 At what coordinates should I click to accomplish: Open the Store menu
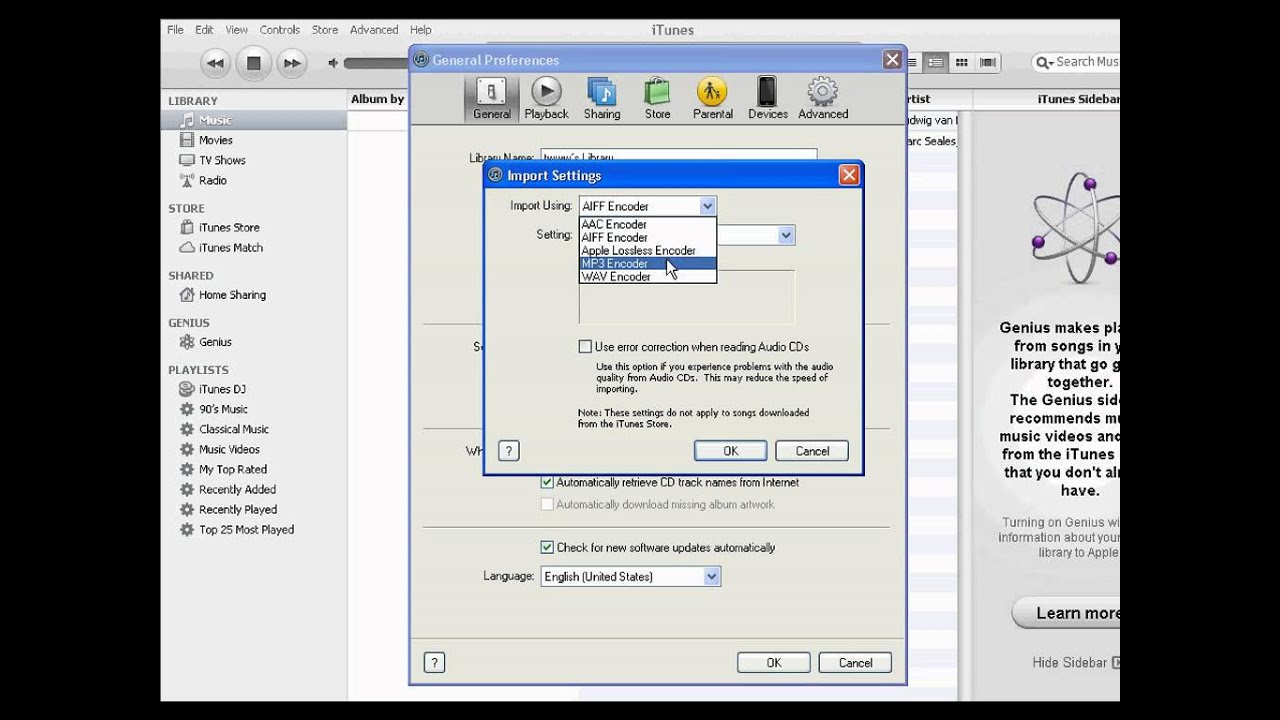click(325, 30)
